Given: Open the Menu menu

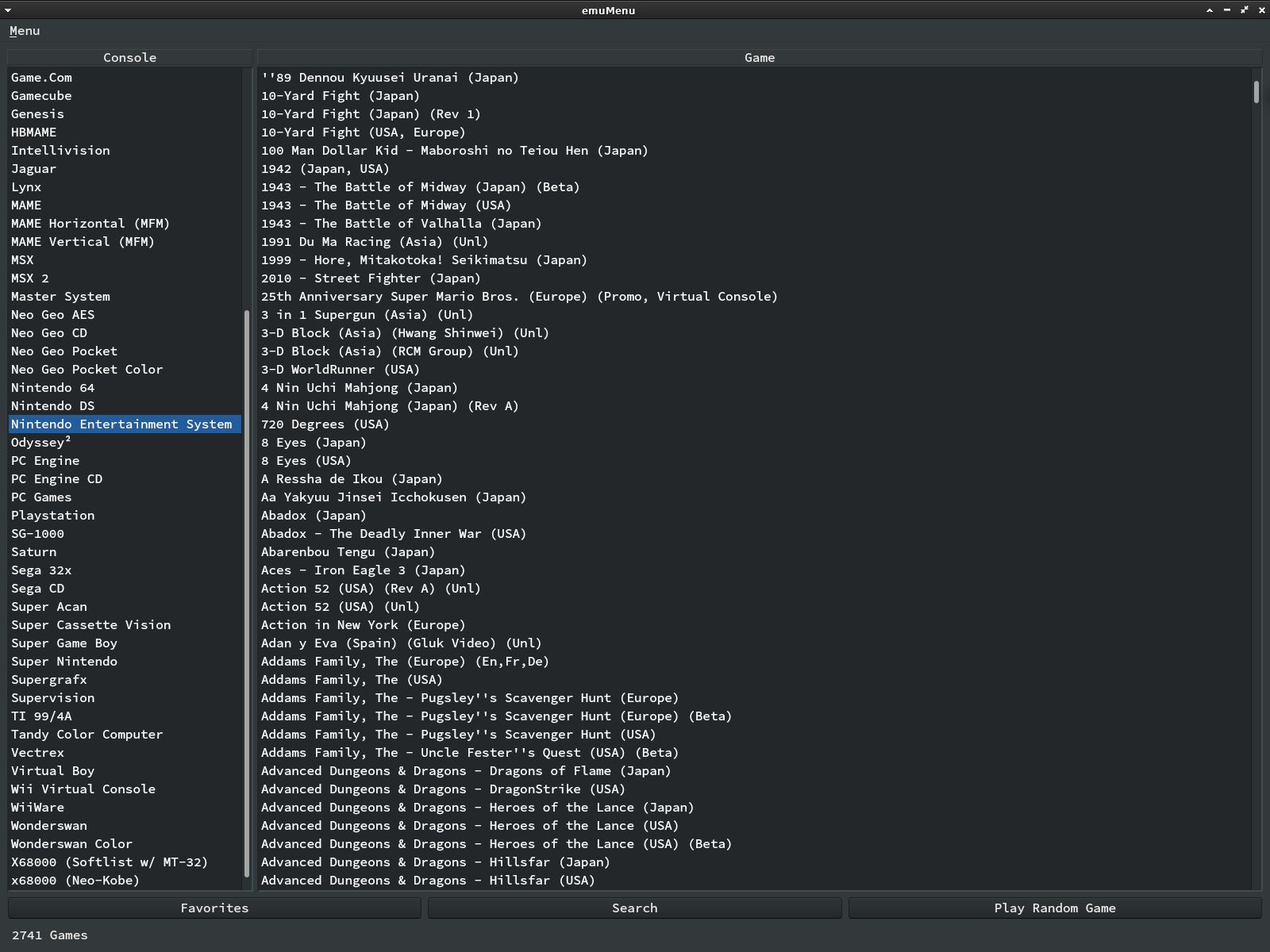Looking at the screenshot, I should click(x=25, y=31).
